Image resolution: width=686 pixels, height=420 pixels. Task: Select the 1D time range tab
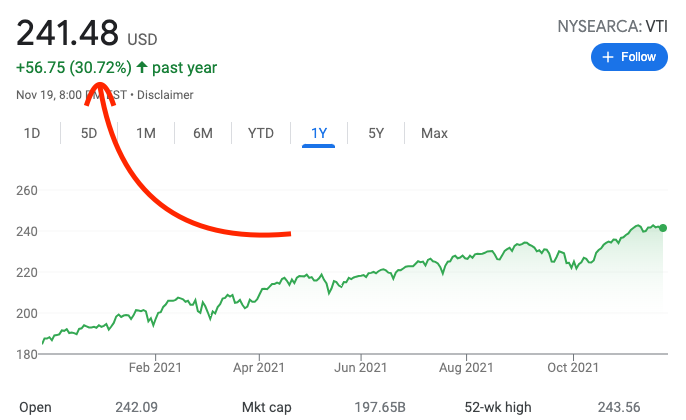coord(32,133)
